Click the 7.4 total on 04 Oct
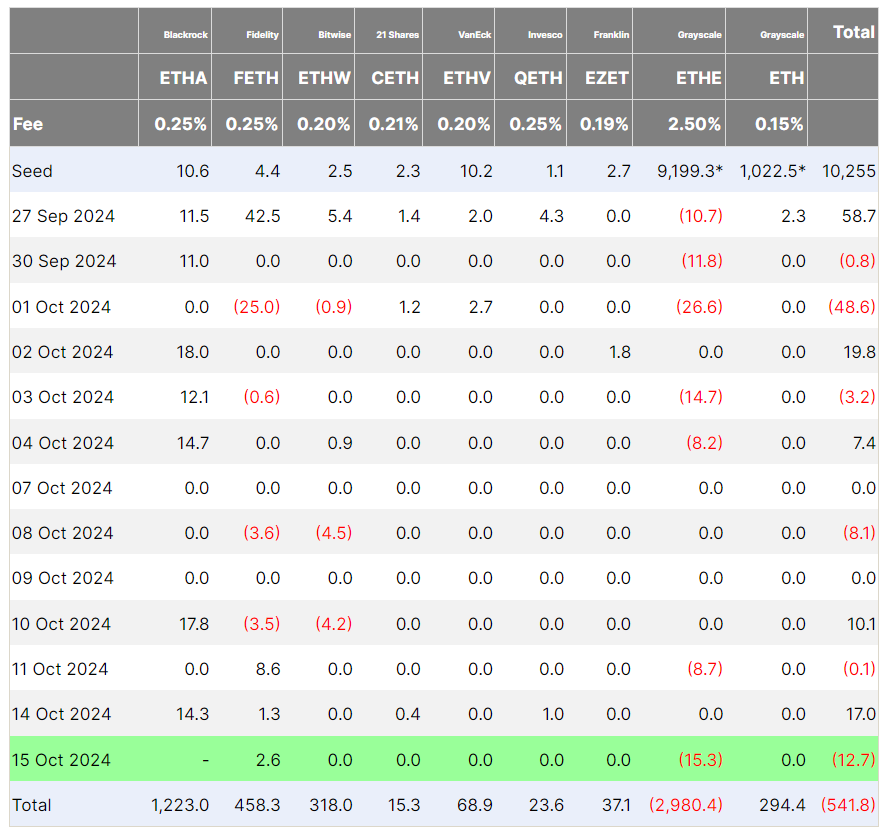Image resolution: width=888 pixels, height=837 pixels. point(865,442)
